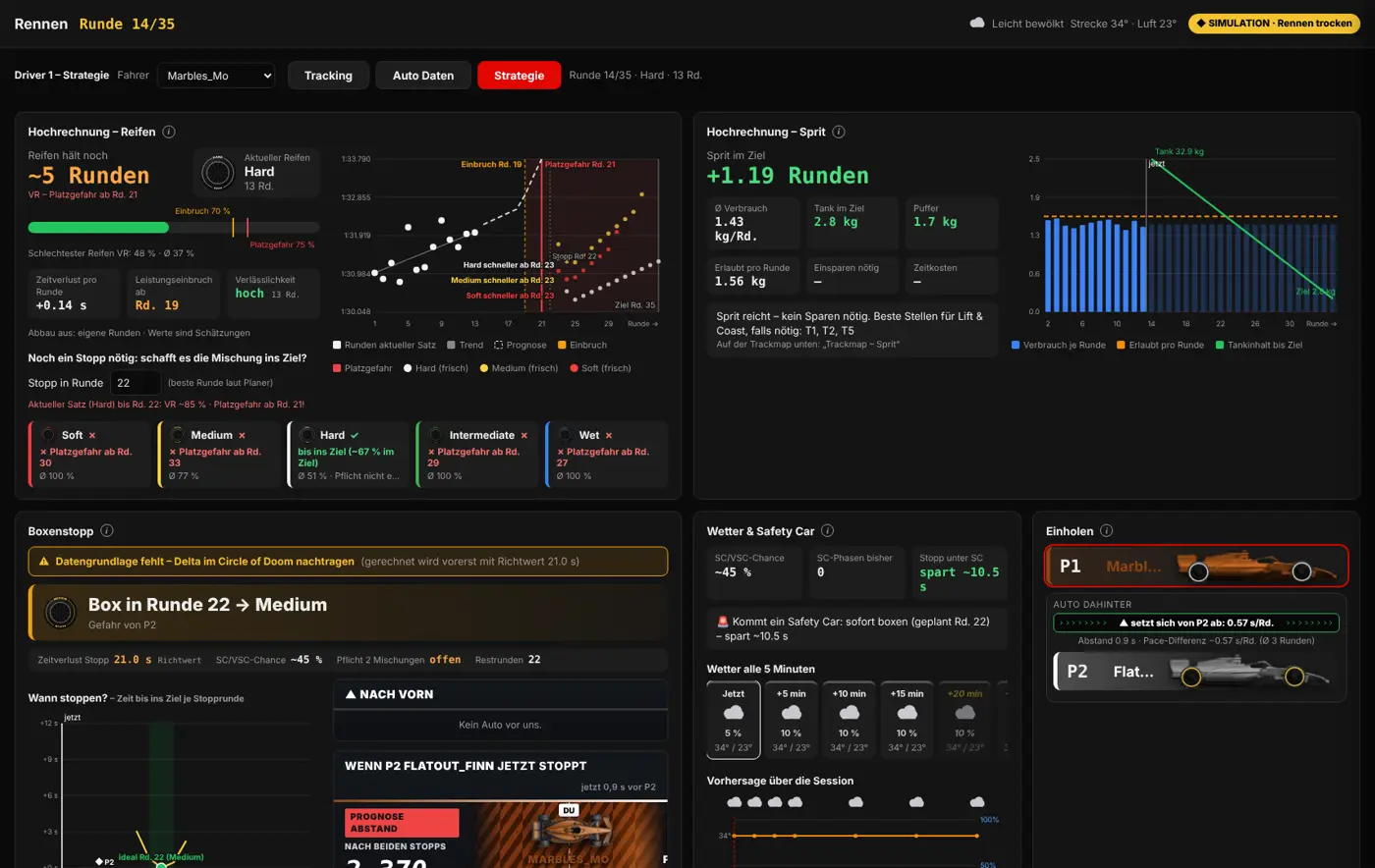
Task: Click the P2 grey car image
Action: point(1247,673)
